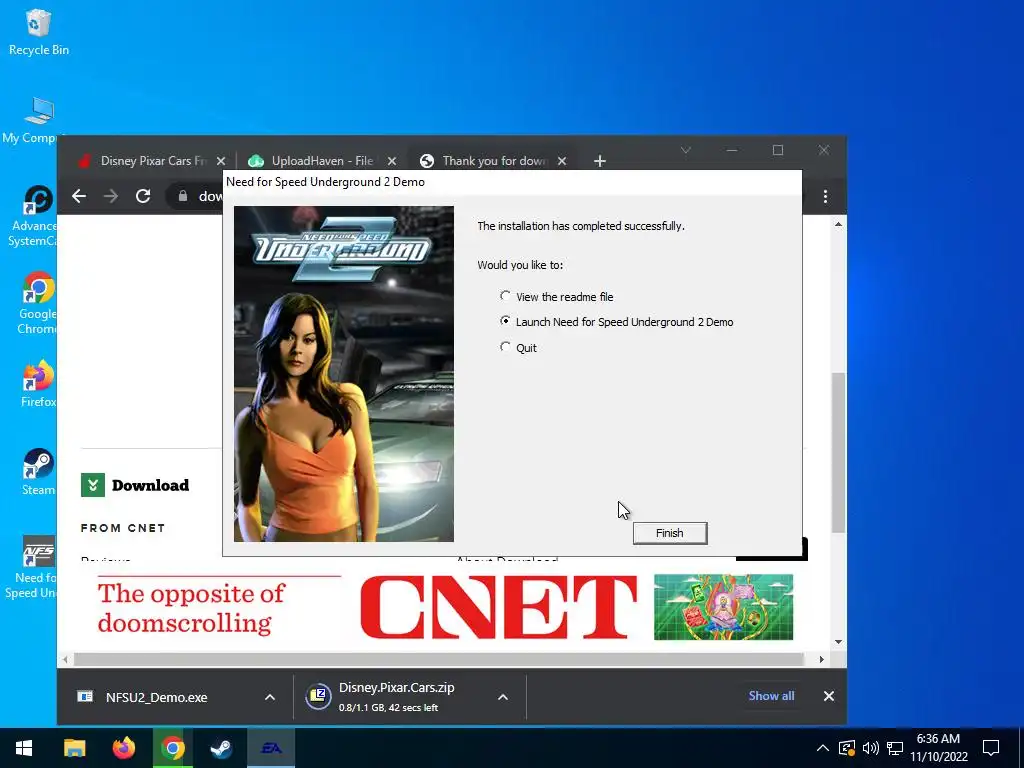The image size is (1024, 768).
Task: Open Firefox from the taskbar
Action: point(123,748)
